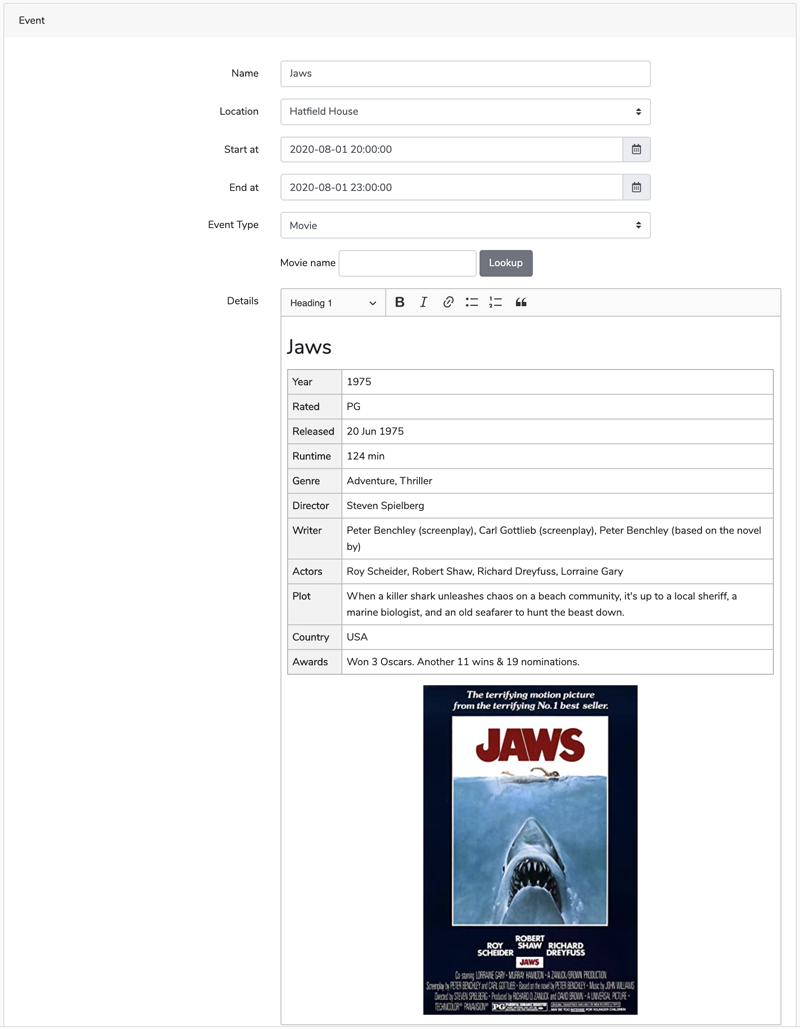Click the Rated value PG
Image resolution: width=800 pixels, height=1030 pixels.
(353, 407)
